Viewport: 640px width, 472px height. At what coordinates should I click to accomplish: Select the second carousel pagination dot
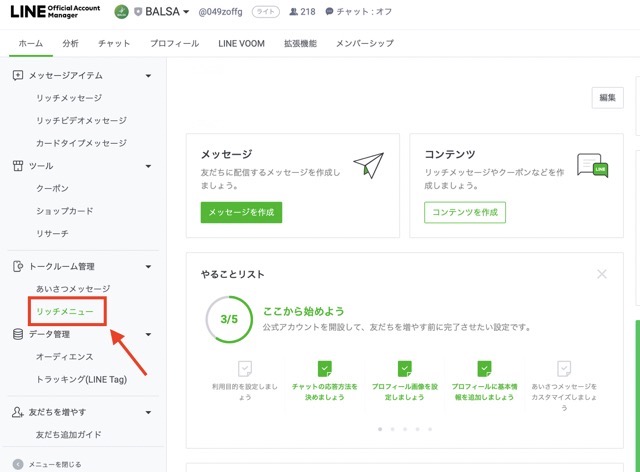tap(392, 429)
